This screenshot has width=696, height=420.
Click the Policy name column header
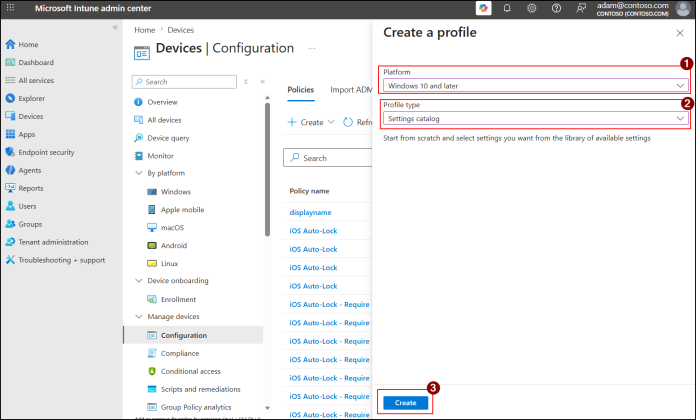click(x=309, y=191)
